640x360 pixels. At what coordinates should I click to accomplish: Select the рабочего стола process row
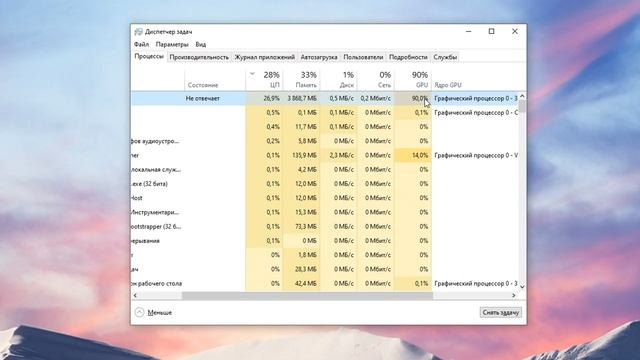pyautogui.click(x=325, y=283)
